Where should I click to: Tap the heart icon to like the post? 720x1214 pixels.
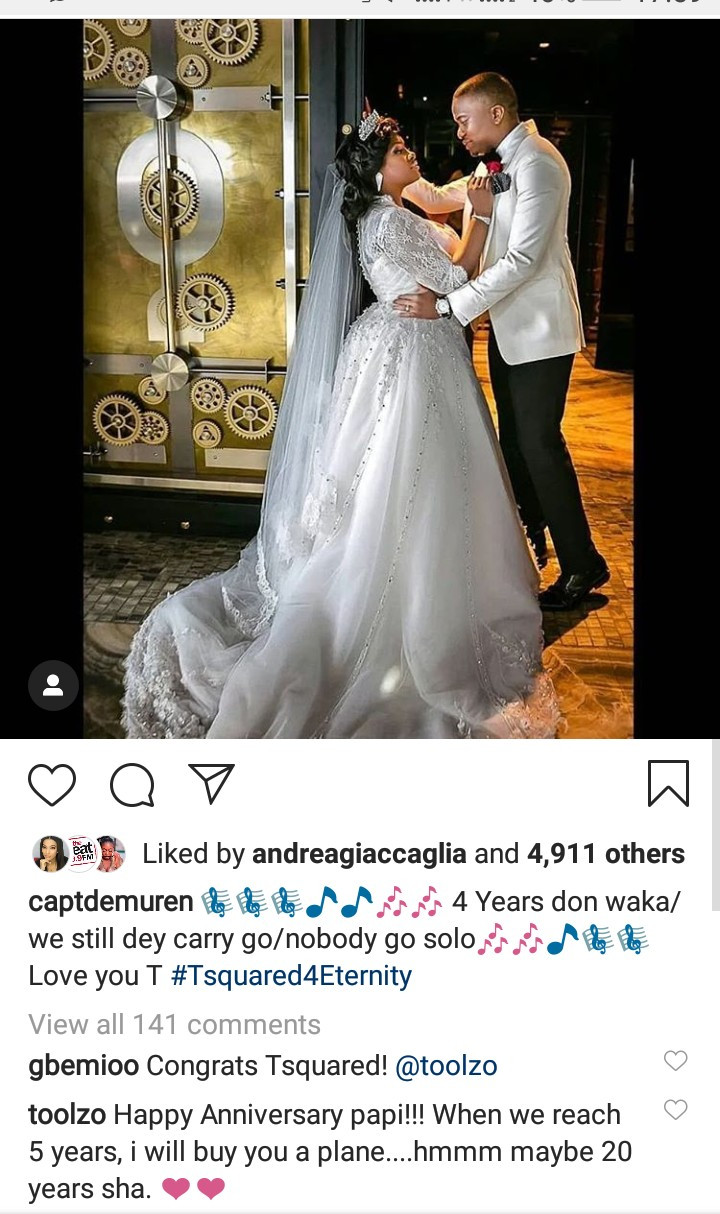click(52, 784)
